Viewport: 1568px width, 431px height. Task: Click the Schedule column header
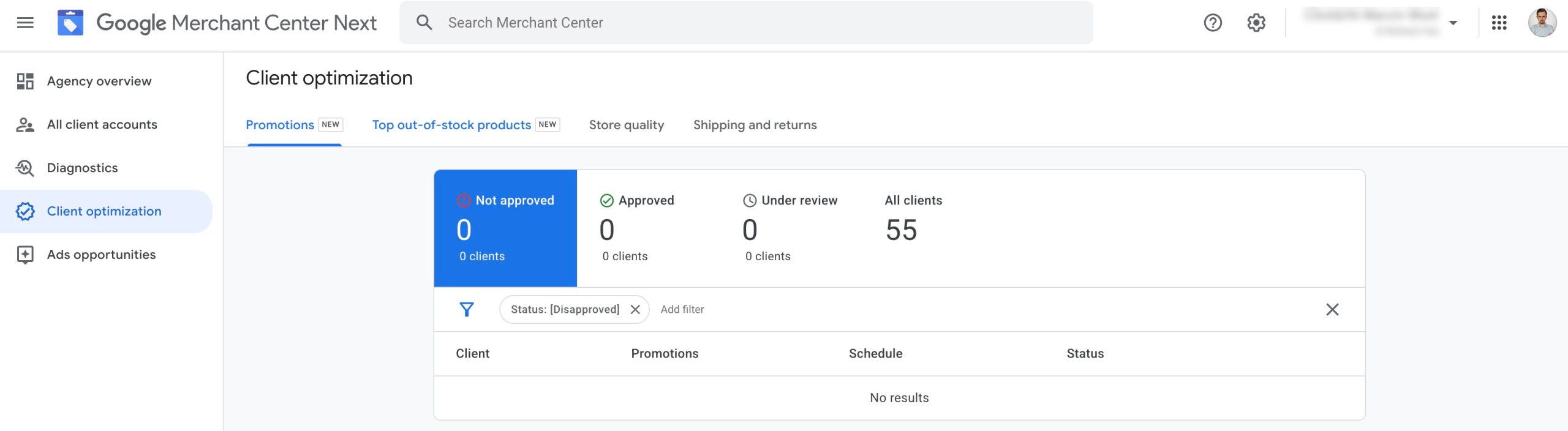[x=875, y=353]
